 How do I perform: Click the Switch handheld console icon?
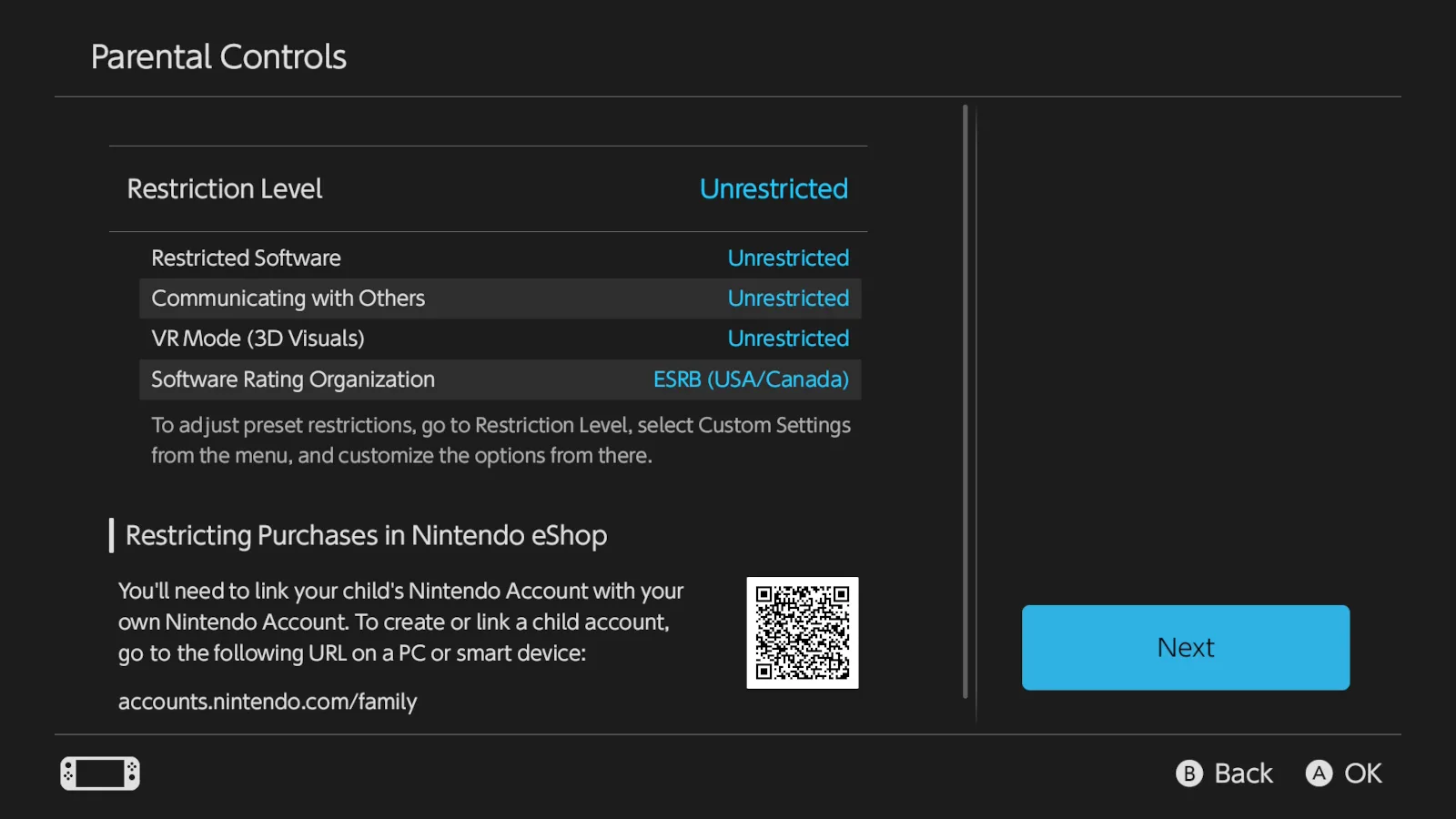(100, 773)
